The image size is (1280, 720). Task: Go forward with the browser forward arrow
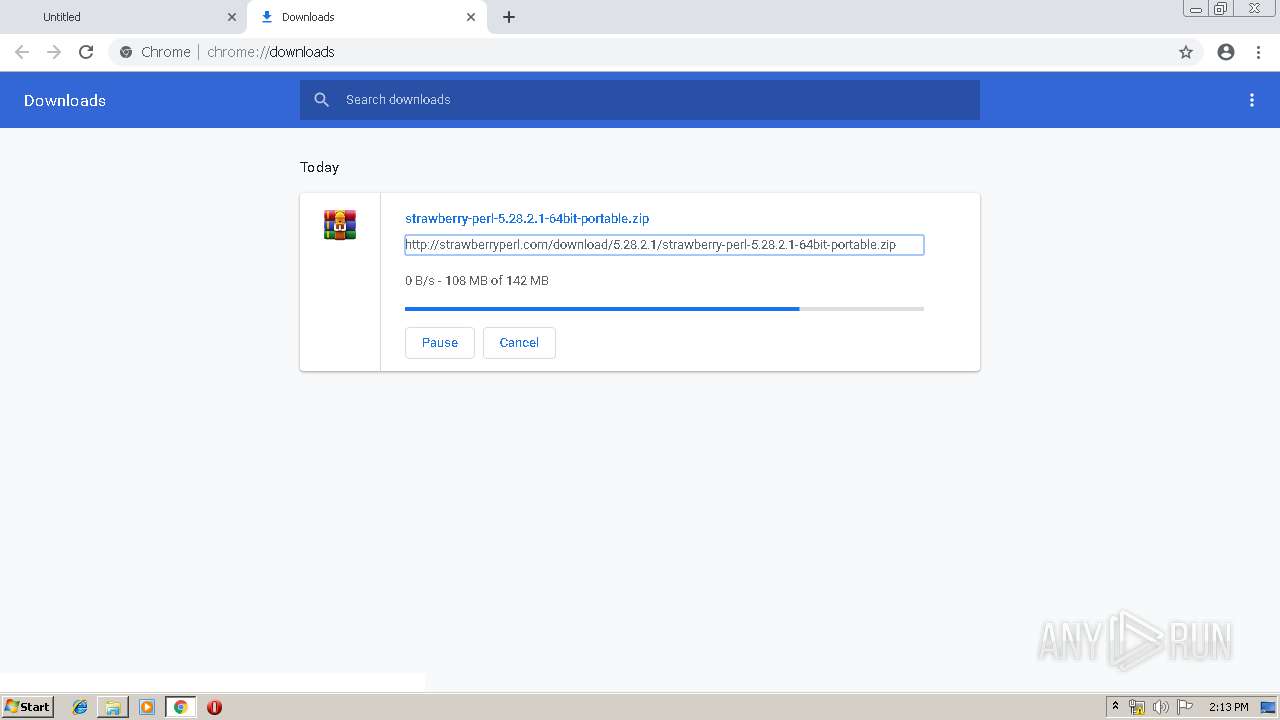coord(54,52)
